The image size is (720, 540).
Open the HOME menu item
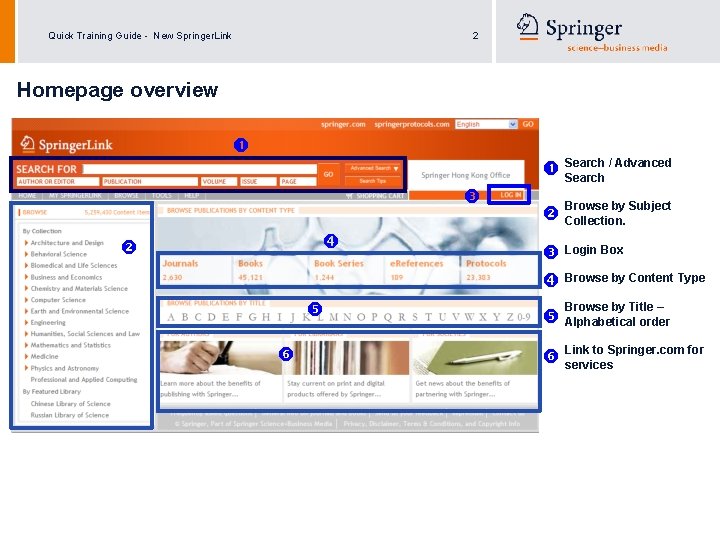(27, 196)
